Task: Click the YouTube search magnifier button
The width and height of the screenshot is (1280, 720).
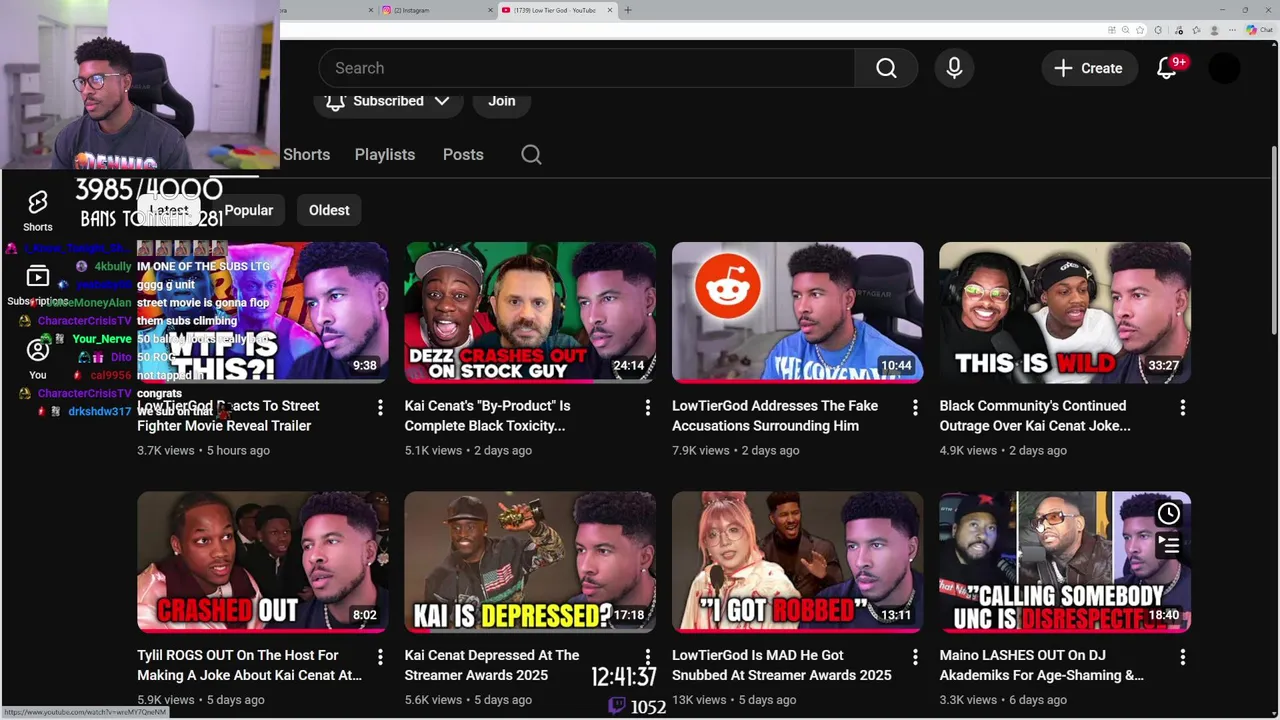Action: [886, 68]
